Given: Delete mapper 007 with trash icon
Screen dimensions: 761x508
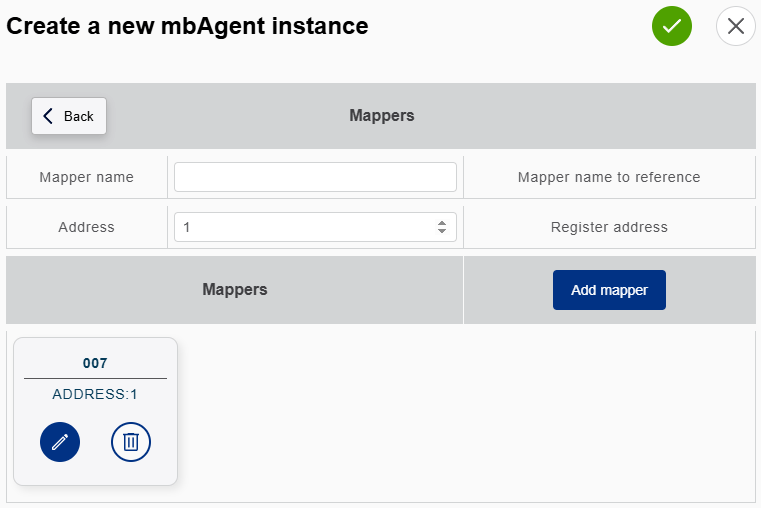Looking at the screenshot, I should pyautogui.click(x=130, y=442).
